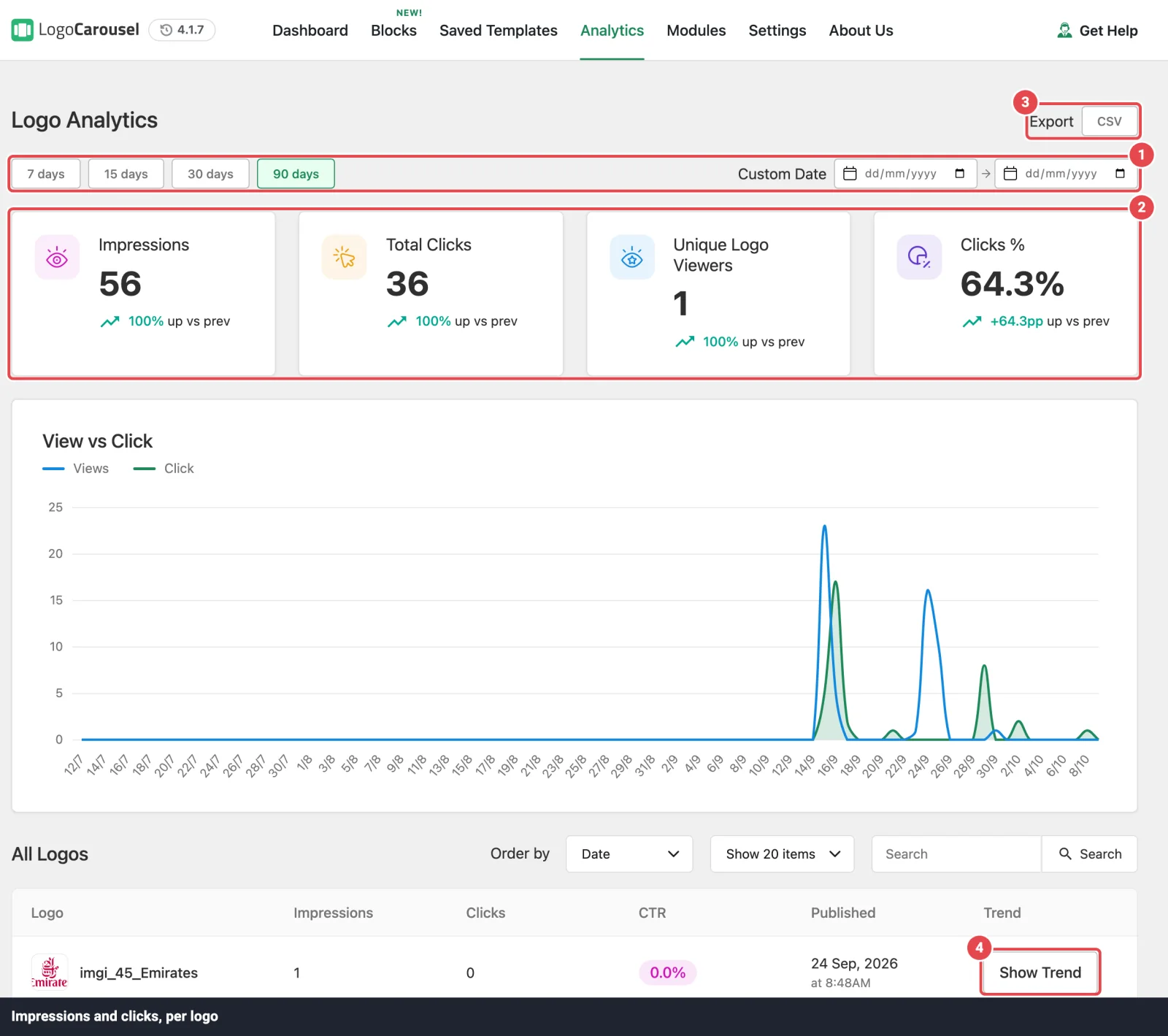The height and width of the screenshot is (1036, 1168).
Task: Click the start date dd/mm/yyyy field
Action: 906,174
